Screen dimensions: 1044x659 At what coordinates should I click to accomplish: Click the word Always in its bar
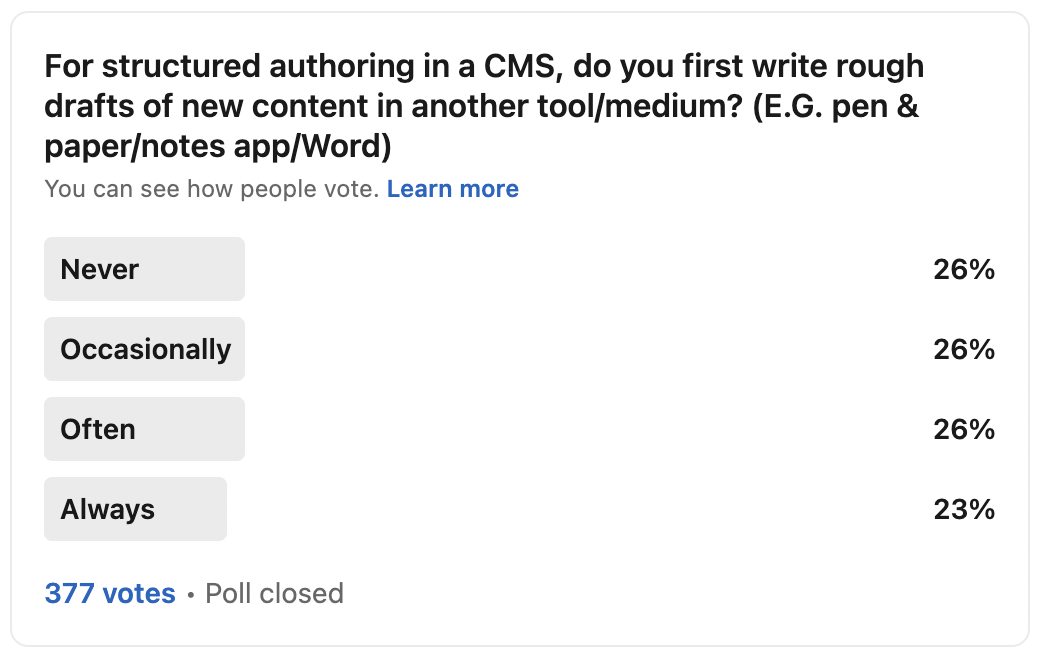pos(107,510)
